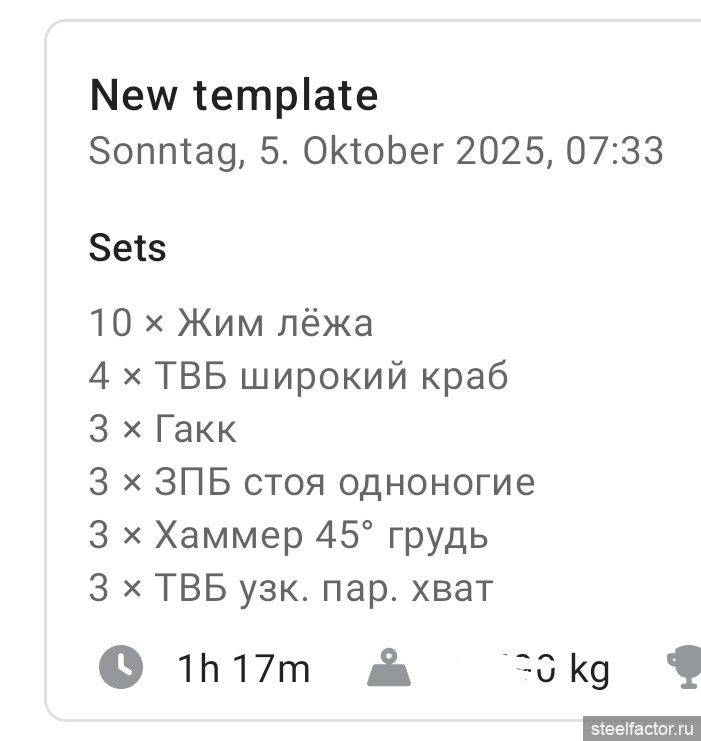Click the 3 × count for Хаммер 45° грудь
Viewport: 701px width, 741px height.
pos(115,536)
